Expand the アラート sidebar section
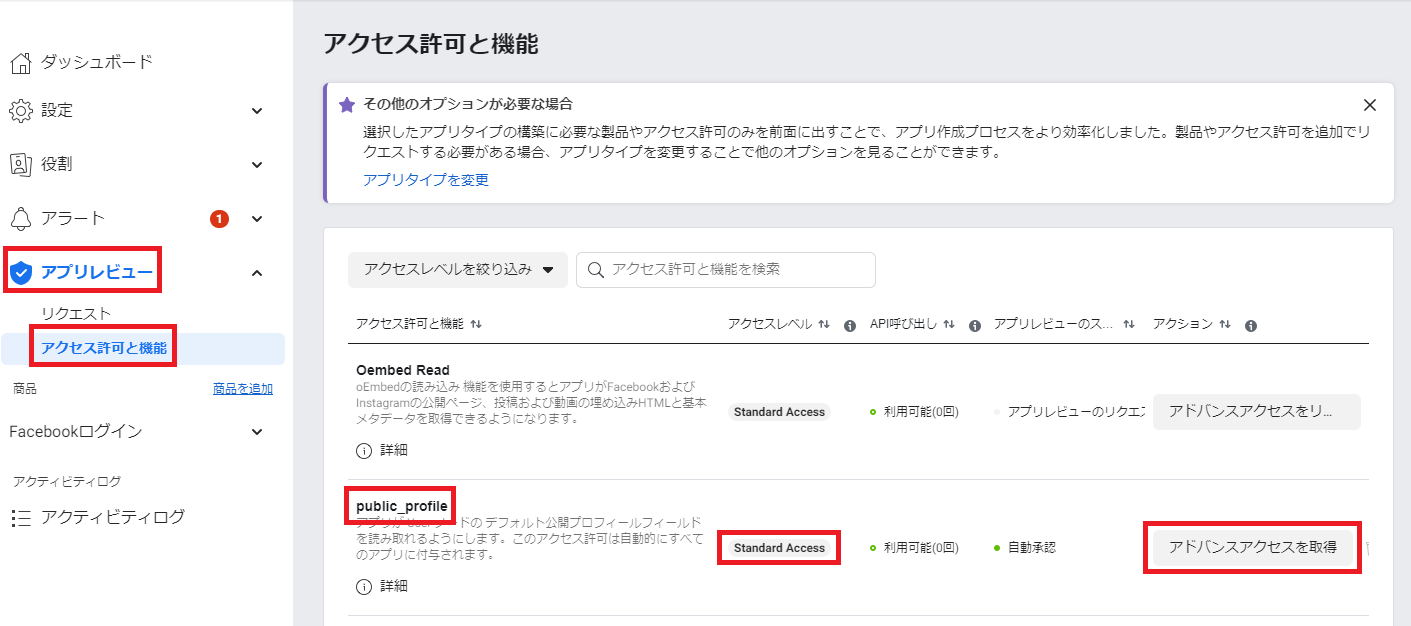This screenshot has width=1411, height=626. [257, 219]
